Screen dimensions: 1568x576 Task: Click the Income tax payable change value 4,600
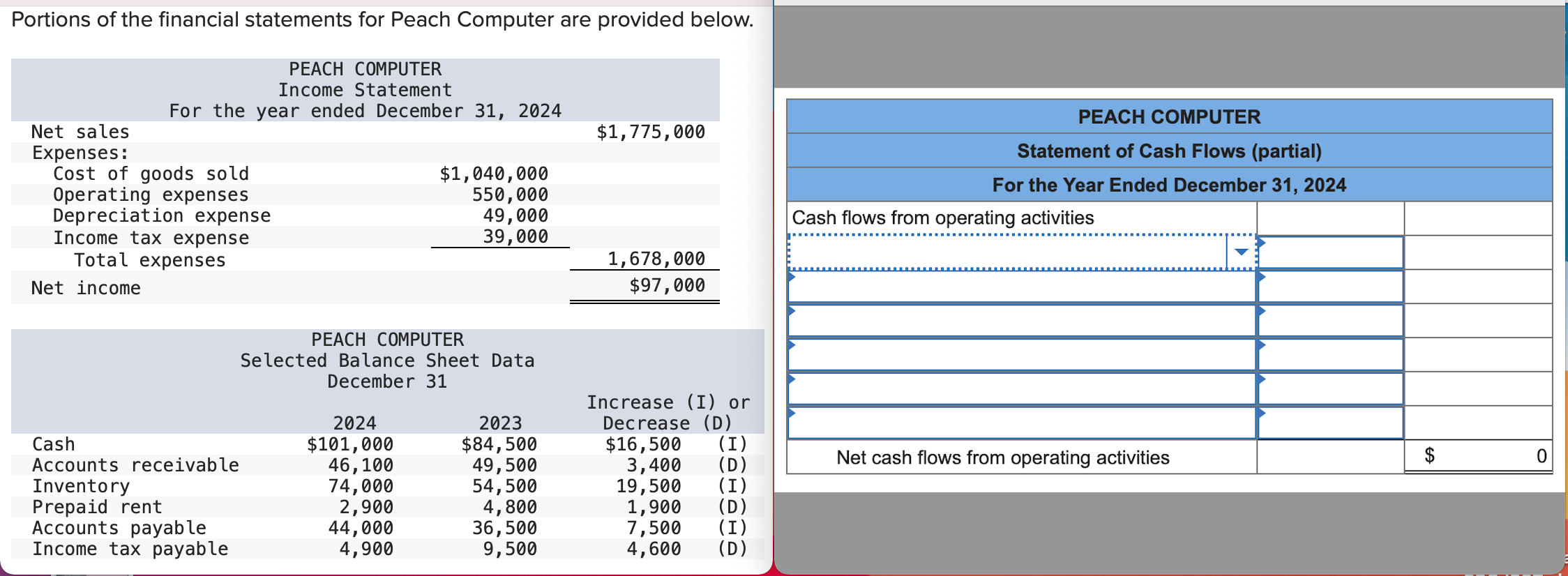[654, 549]
